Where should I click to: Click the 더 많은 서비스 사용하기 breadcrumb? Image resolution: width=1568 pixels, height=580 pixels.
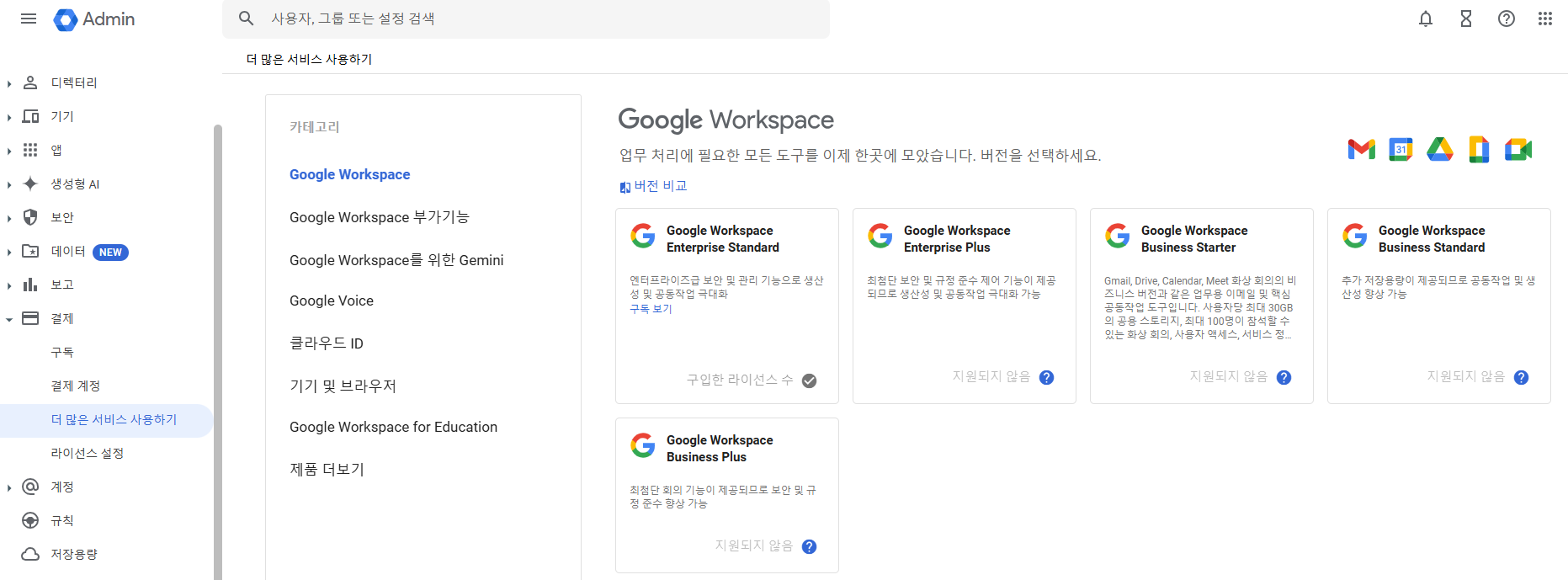click(x=309, y=59)
